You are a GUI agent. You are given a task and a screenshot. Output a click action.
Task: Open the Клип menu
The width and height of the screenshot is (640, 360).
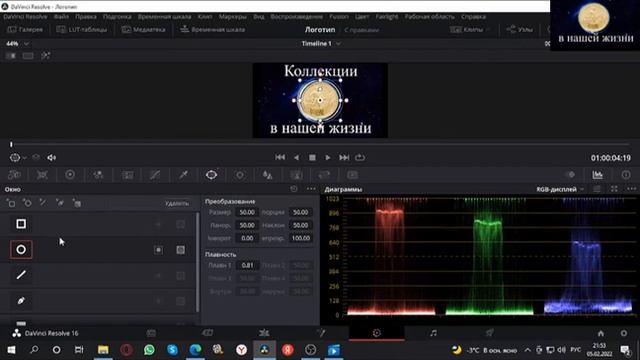click(205, 17)
